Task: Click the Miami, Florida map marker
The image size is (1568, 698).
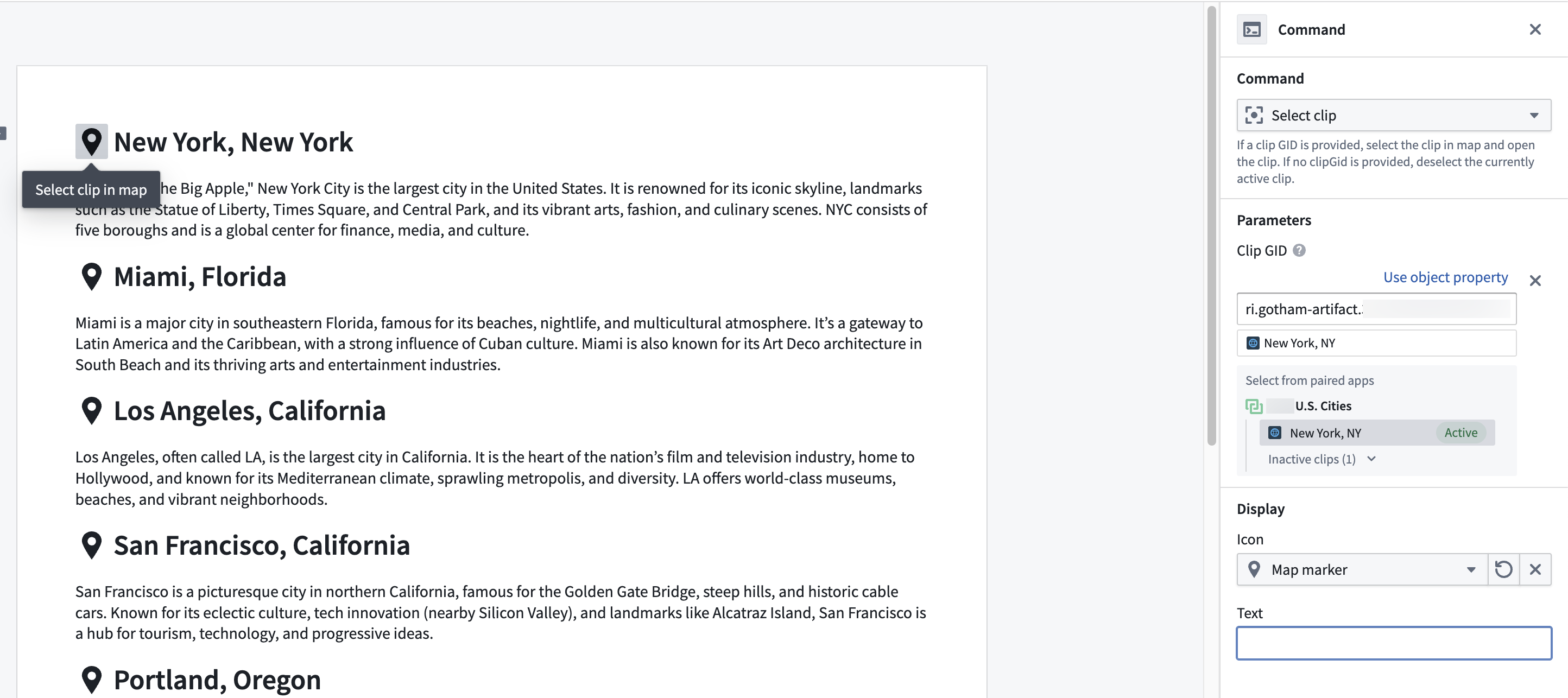Action: (x=91, y=276)
